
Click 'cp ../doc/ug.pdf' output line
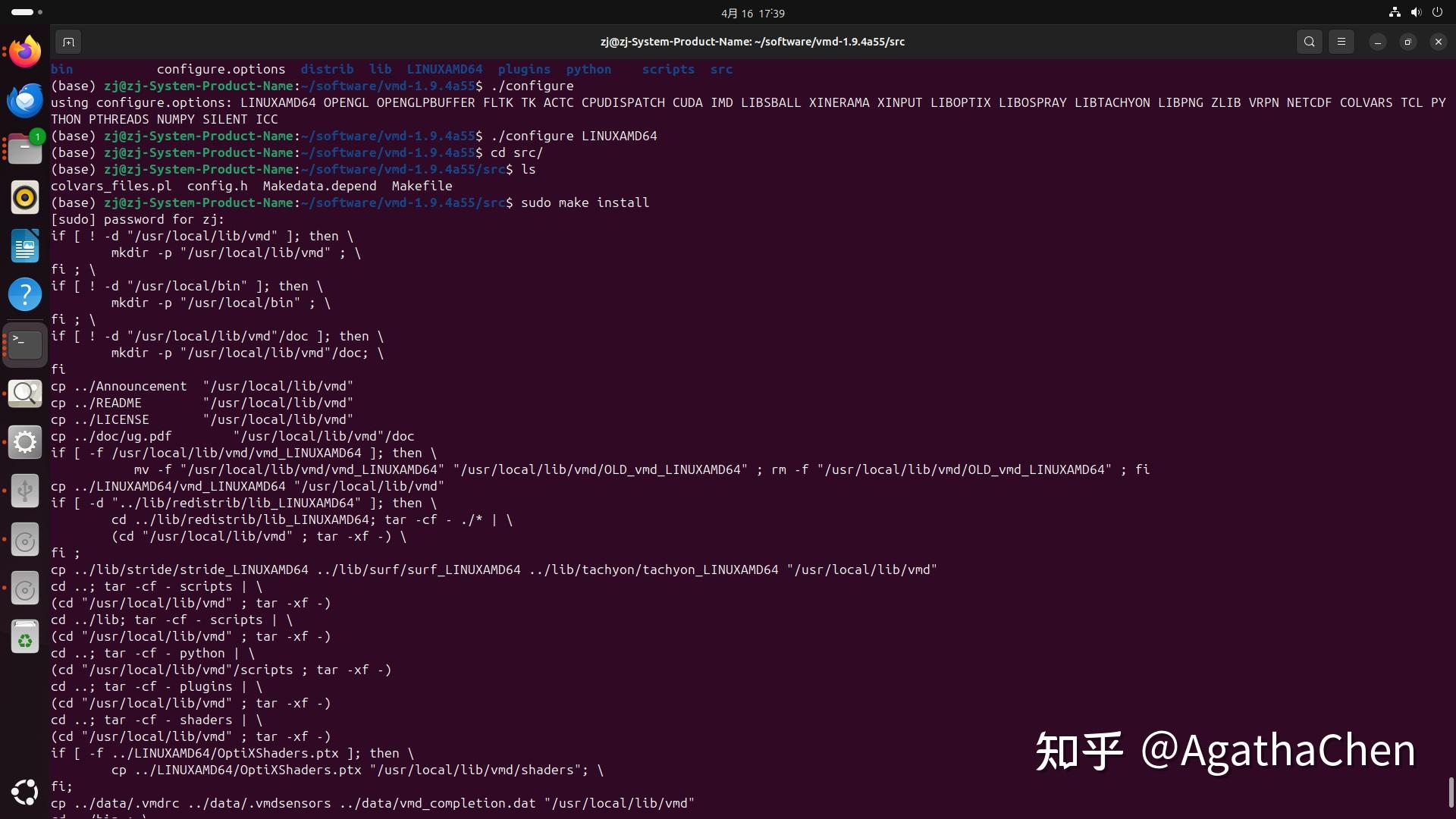232,436
